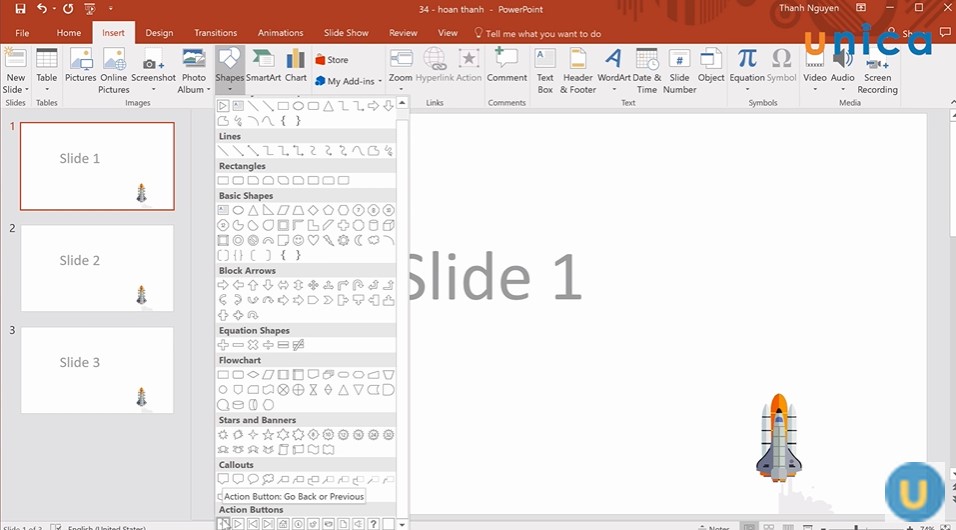Viewport: 956px width, 530px height.
Task: Select the Sound action button
Action: click(x=358, y=524)
